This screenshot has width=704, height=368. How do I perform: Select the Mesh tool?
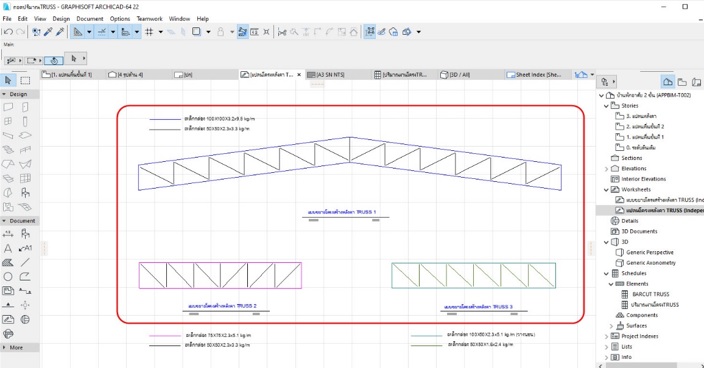click(x=25, y=207)
